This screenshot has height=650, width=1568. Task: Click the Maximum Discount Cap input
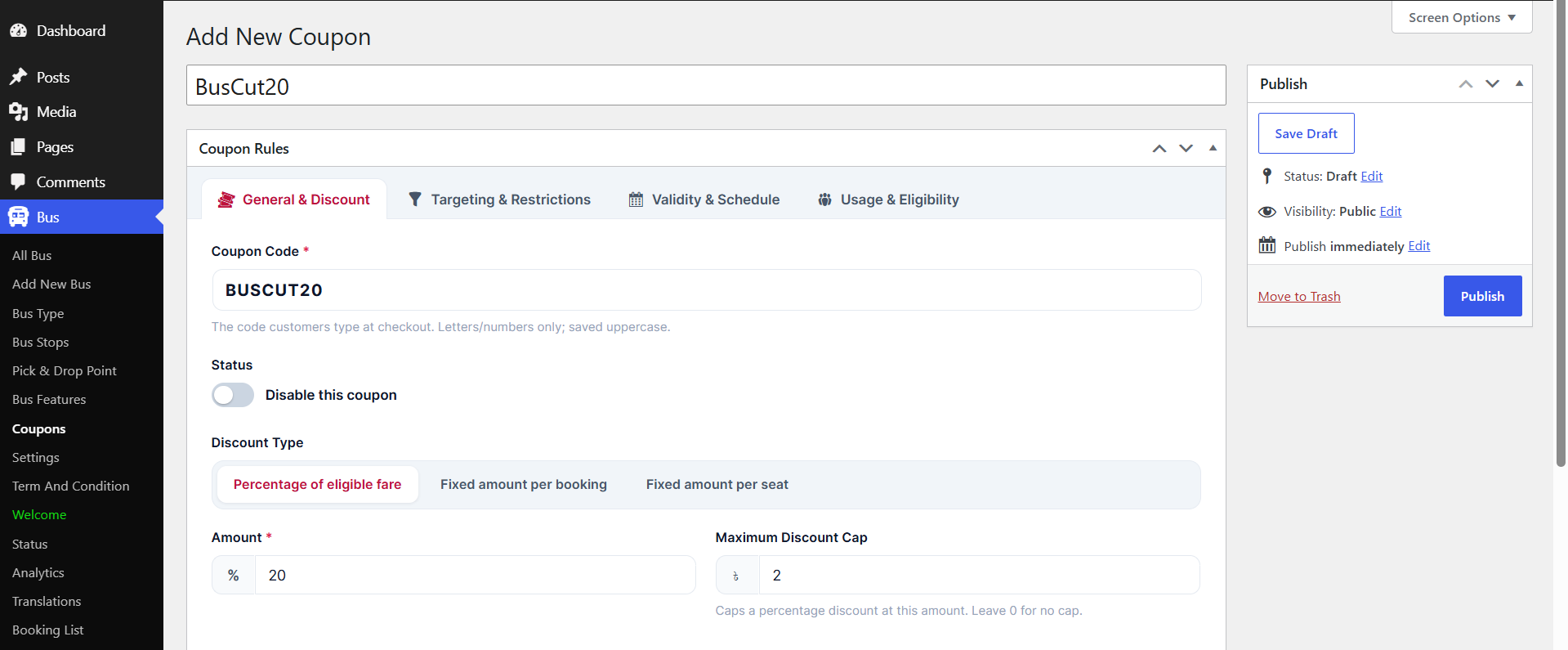(x=979, y=576)
